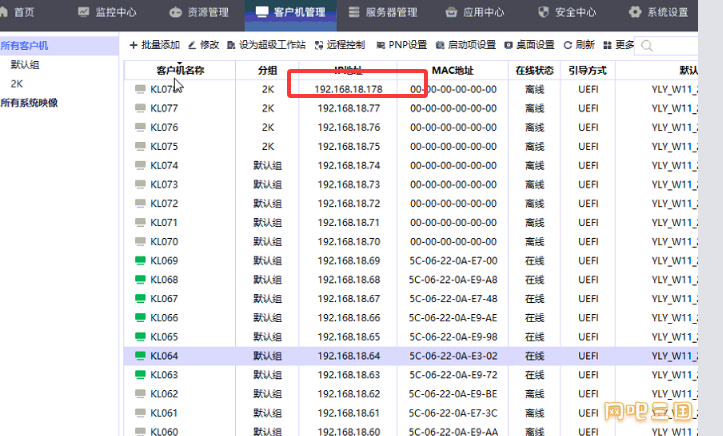Select MAC 5C-06-22-0A-E7-00 cell
The height and width of the screenshot is (436, 723).
[x=453, y=260]
